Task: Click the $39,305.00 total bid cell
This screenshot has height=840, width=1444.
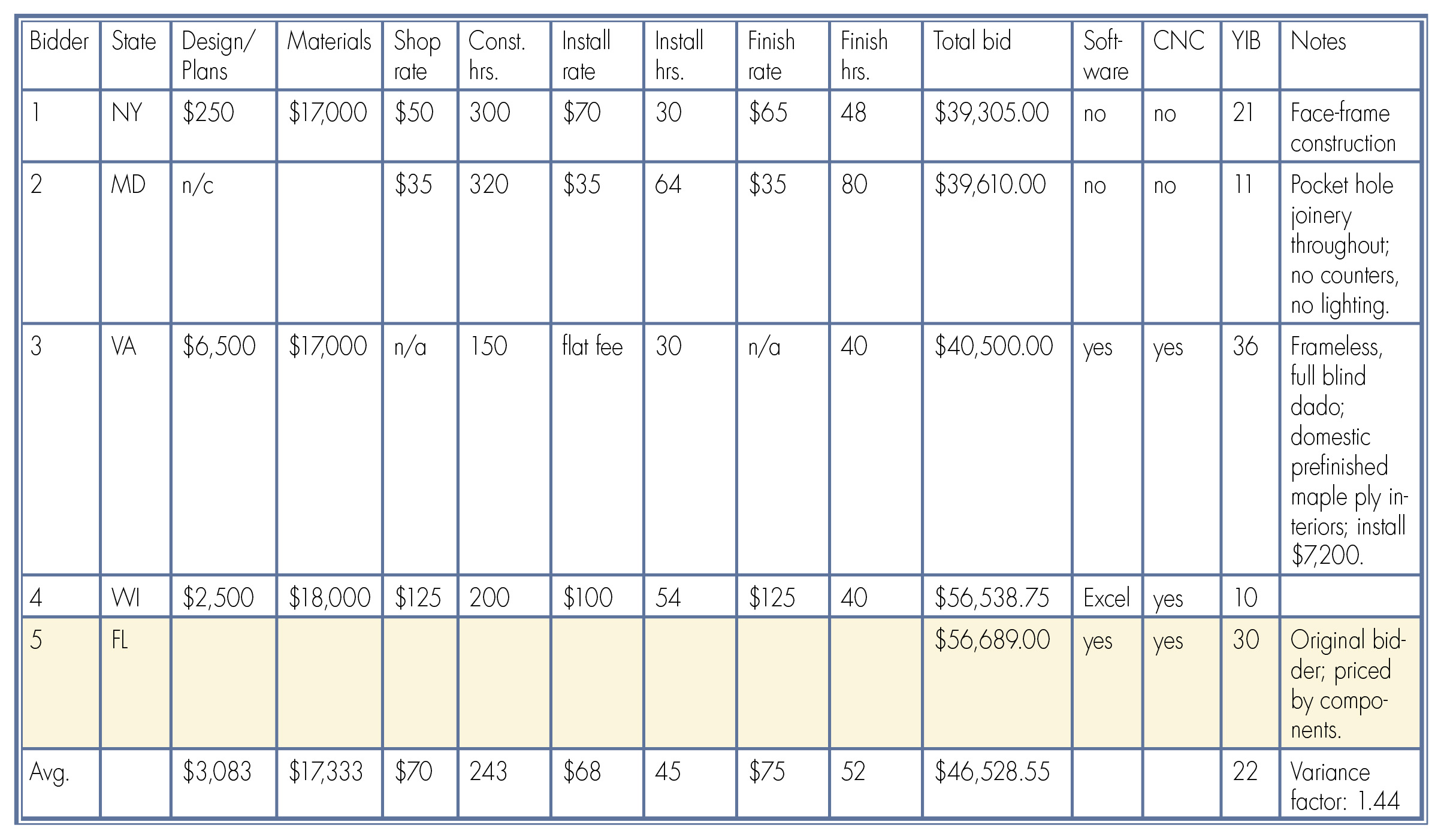Action: [996, 126]
